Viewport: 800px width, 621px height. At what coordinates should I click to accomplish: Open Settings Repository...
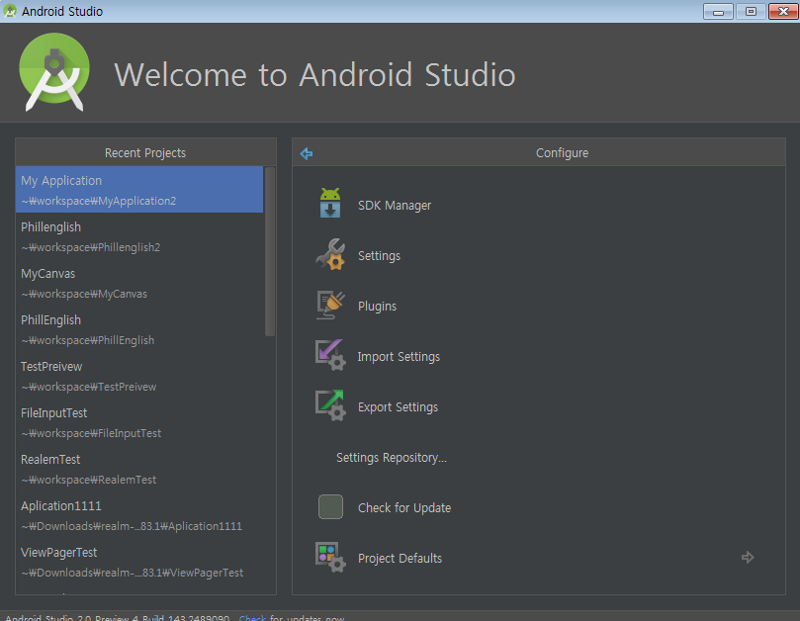391,458
